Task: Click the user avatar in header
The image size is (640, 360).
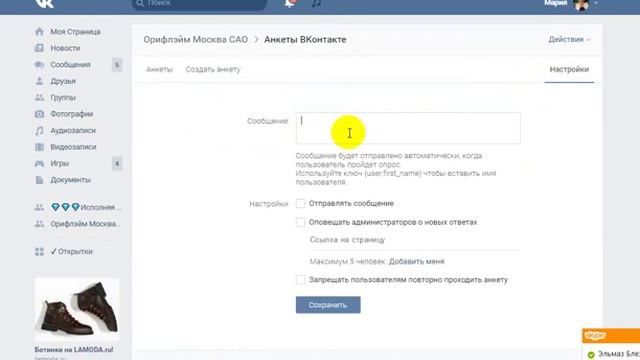Action: (x=581, y=4)
